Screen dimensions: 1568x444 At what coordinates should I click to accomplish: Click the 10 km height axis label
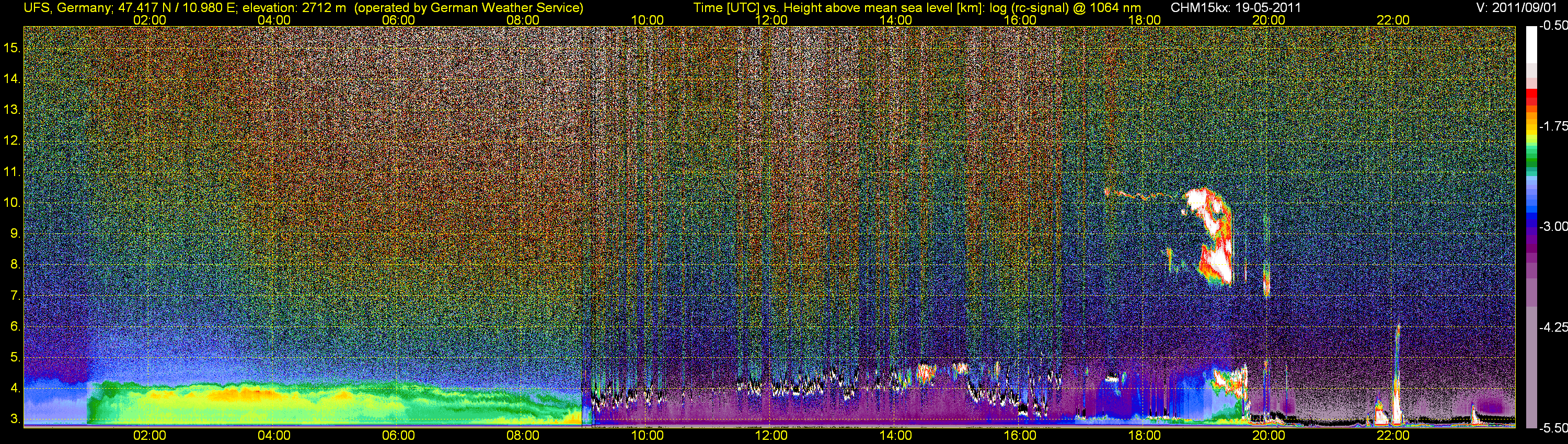coord(11,203)
